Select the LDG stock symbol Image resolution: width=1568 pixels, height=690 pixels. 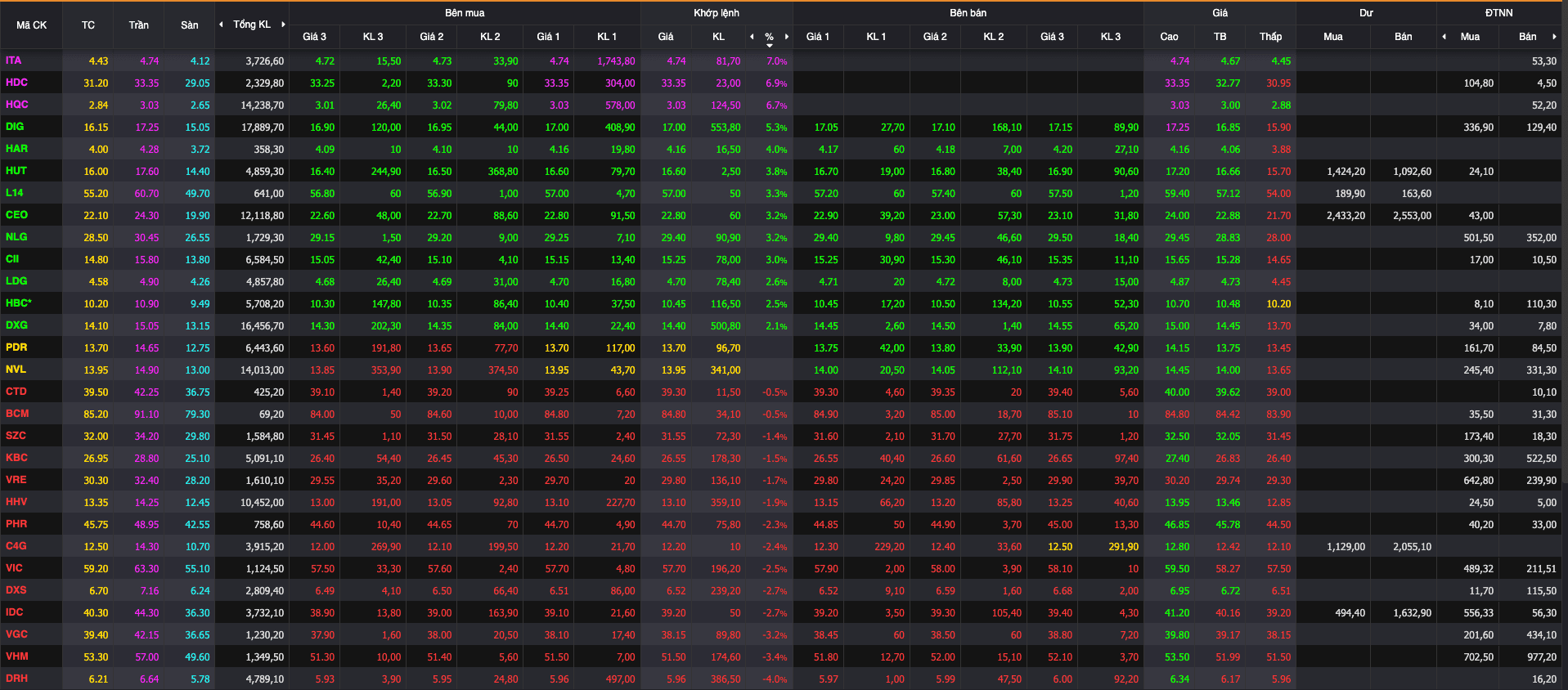point(16,281)
